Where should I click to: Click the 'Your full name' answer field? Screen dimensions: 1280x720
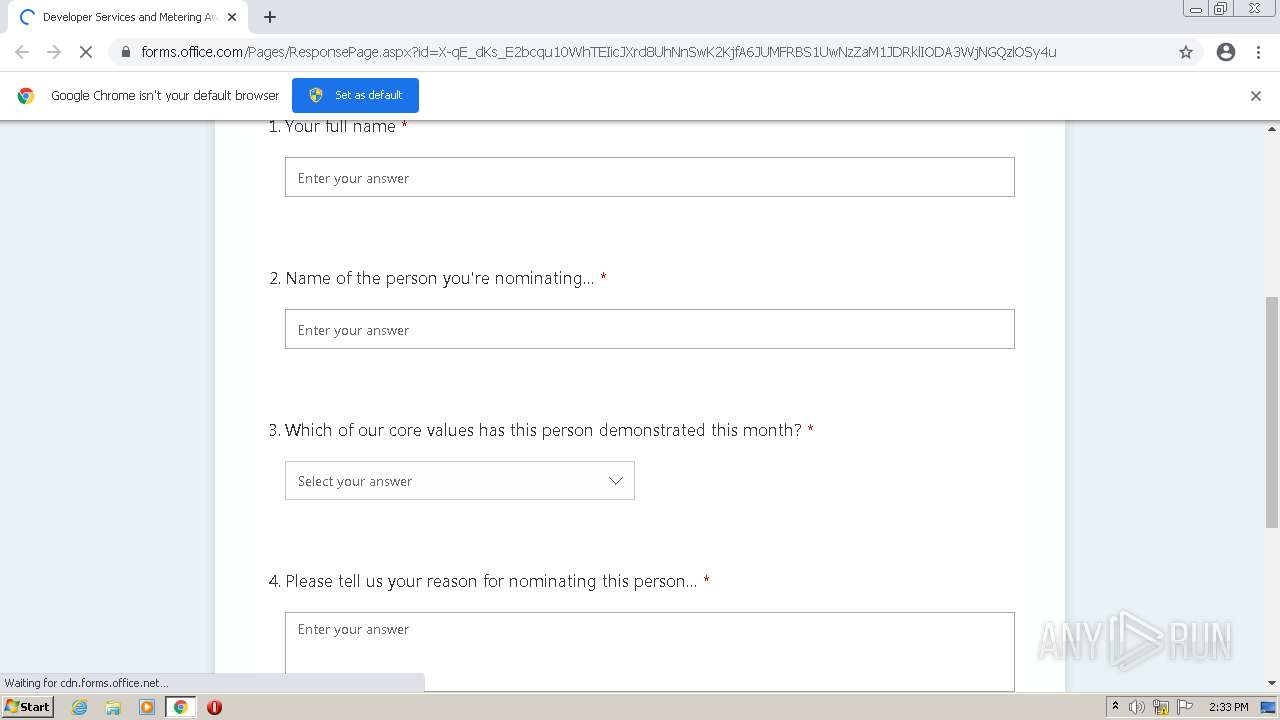(650, 177)
